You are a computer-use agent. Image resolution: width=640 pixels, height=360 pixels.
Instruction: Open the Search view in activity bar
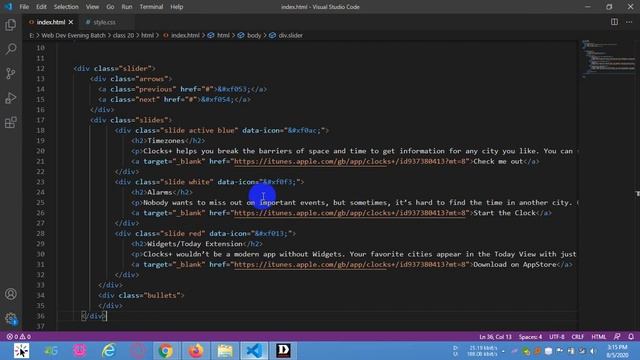tap(11, 49)
